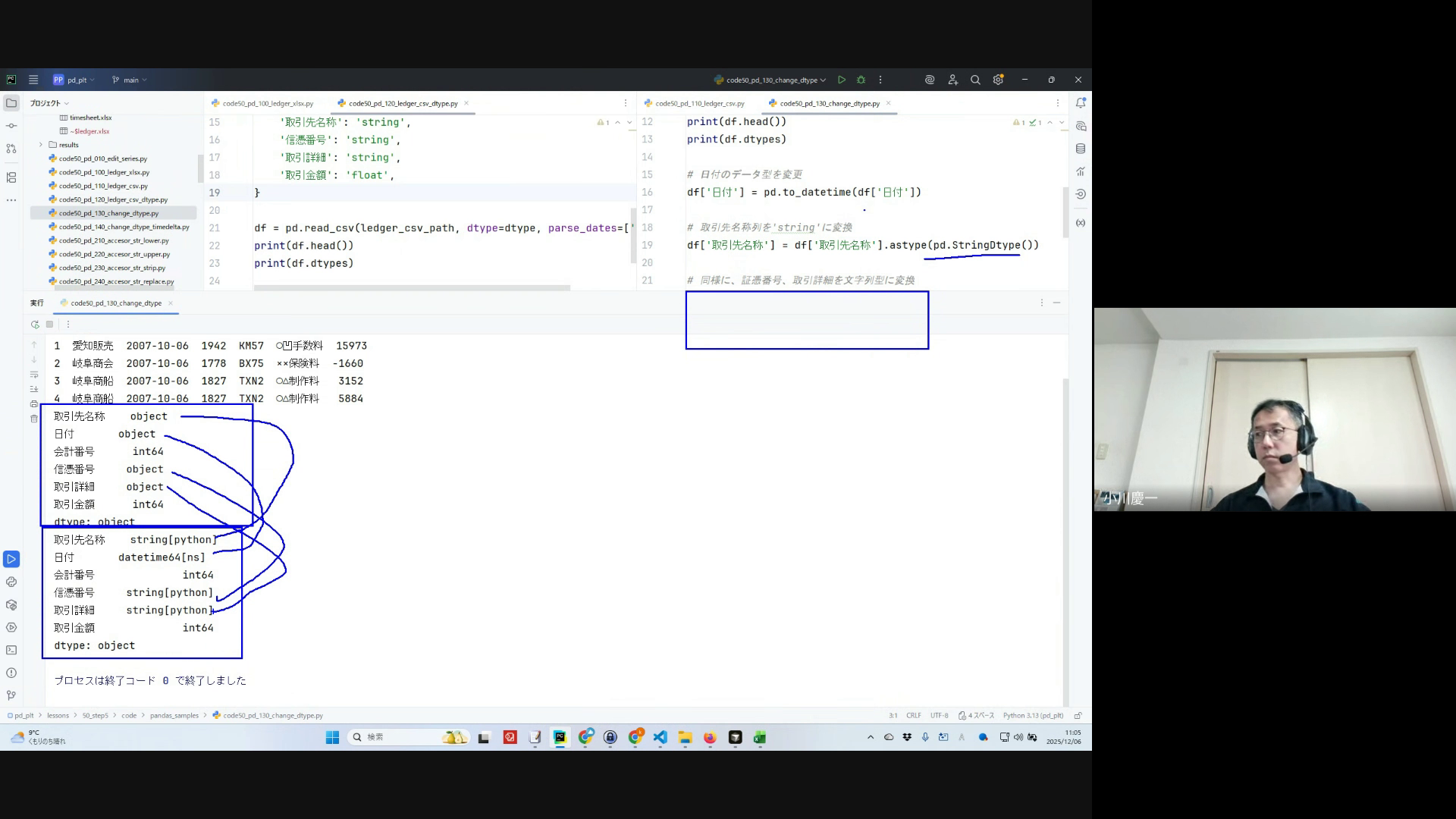Open the Pull Requests tool window

click(11, 149)
